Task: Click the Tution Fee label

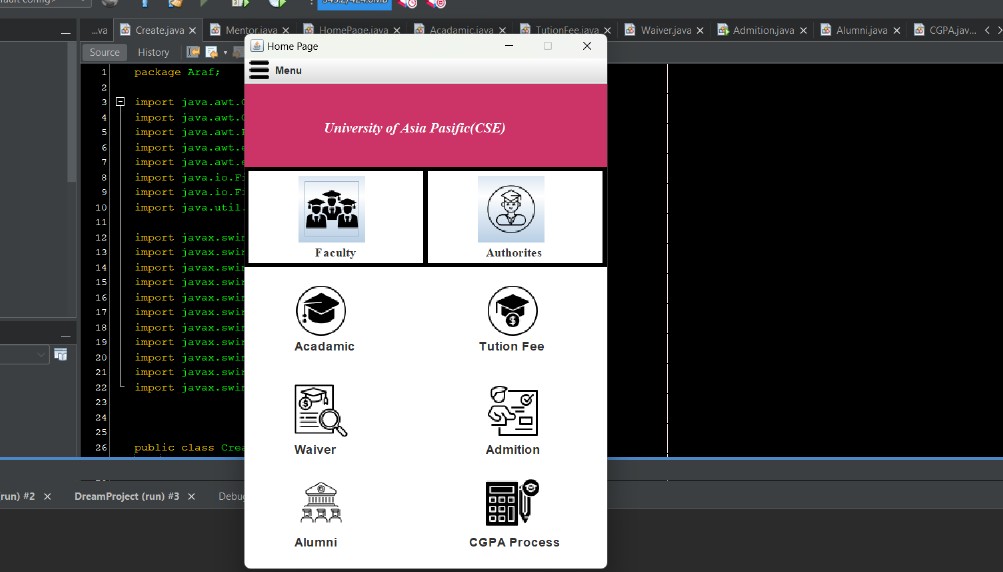Action: pyautogui.click(x=512, y=346)
